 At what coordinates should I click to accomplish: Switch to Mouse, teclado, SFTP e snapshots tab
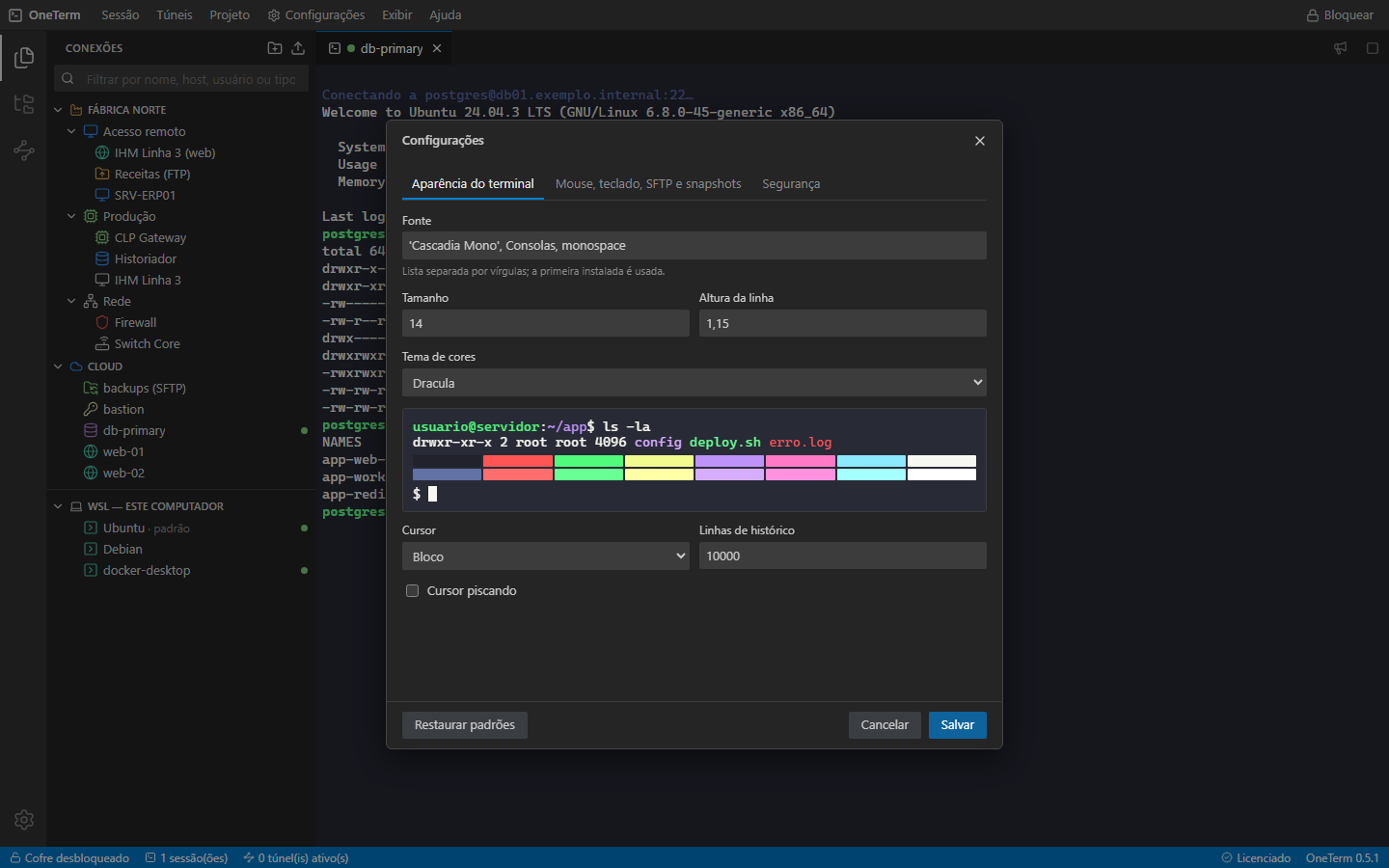648,184
